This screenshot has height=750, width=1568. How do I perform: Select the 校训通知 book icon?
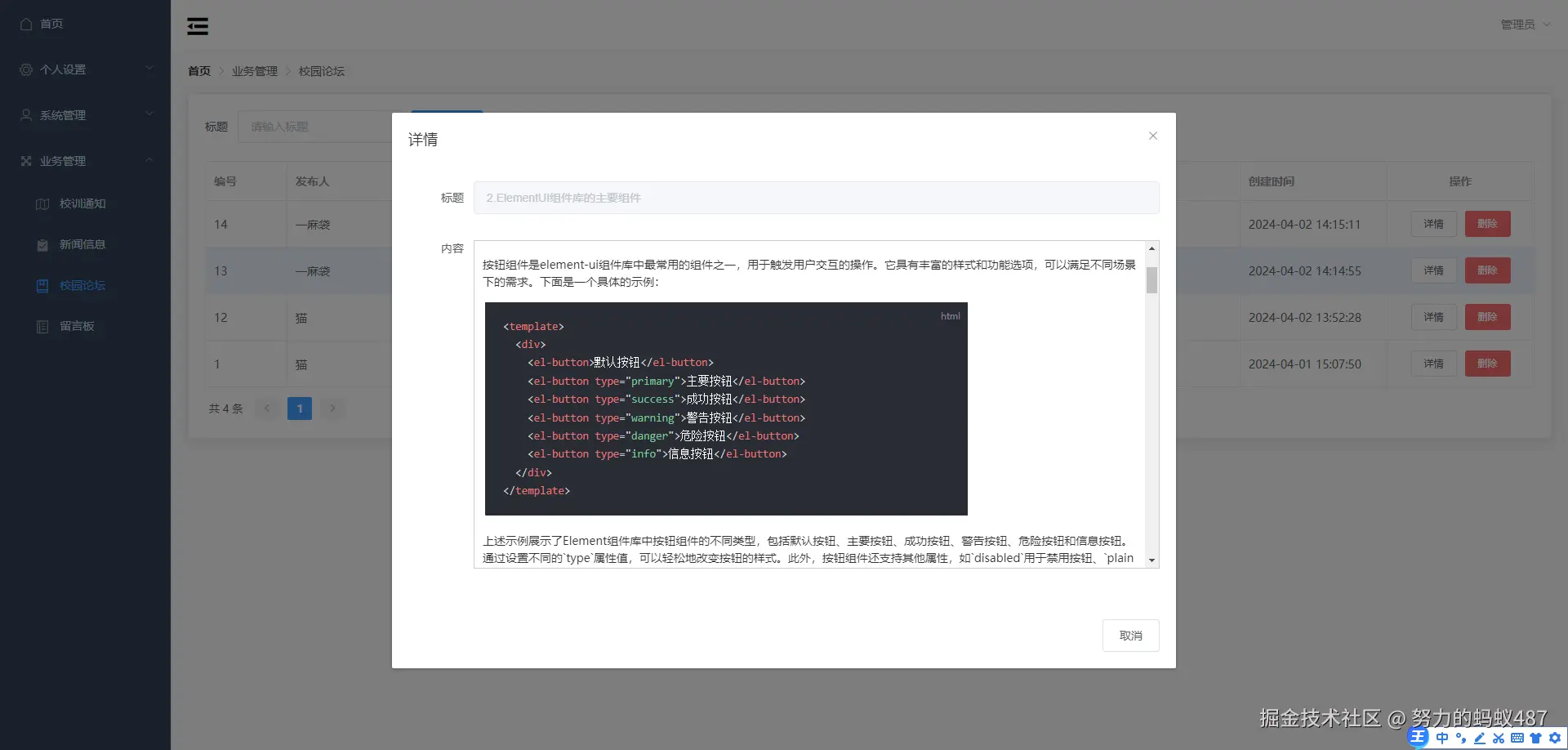[42, 203]
